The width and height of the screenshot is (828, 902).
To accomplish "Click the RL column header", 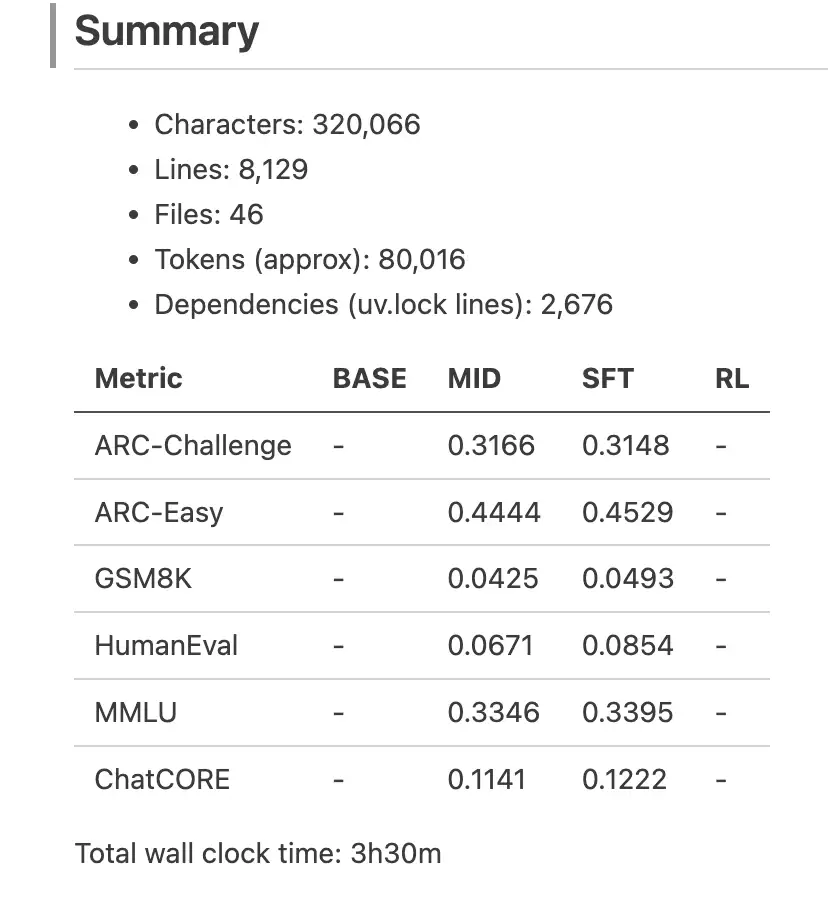I will coord(732,379).
